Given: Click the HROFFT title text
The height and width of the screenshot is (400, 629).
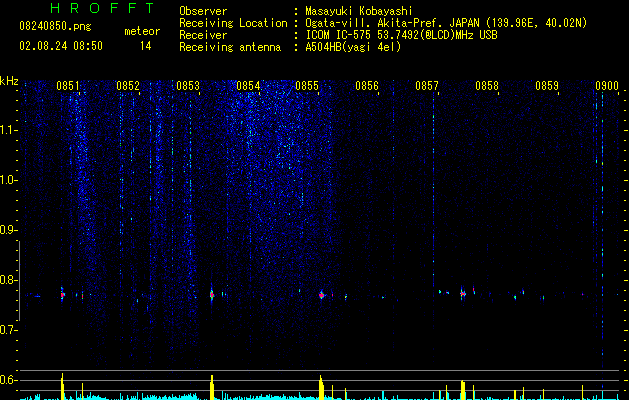Looking at the screenshot, I should coord(103,8).
